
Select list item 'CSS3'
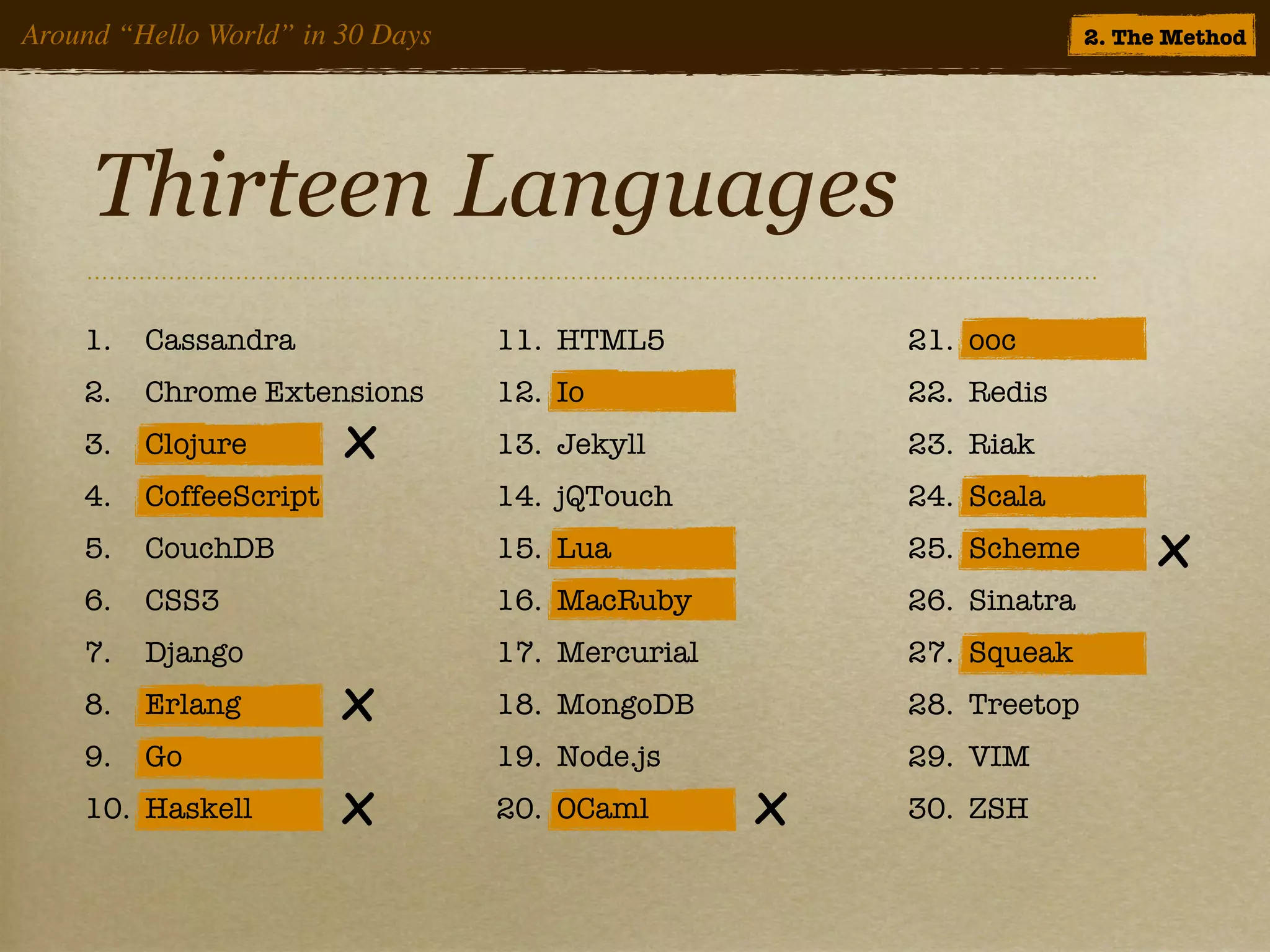pyautogui.click(x=182, y=600)
